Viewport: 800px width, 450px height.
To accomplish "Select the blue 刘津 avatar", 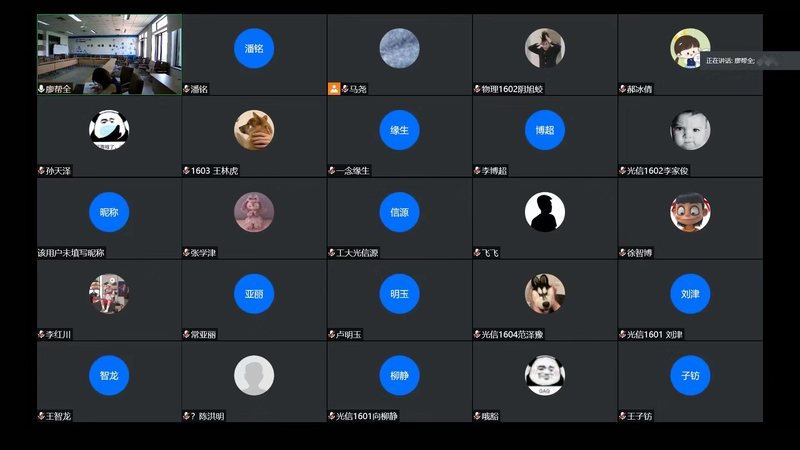I will point(690,294).
